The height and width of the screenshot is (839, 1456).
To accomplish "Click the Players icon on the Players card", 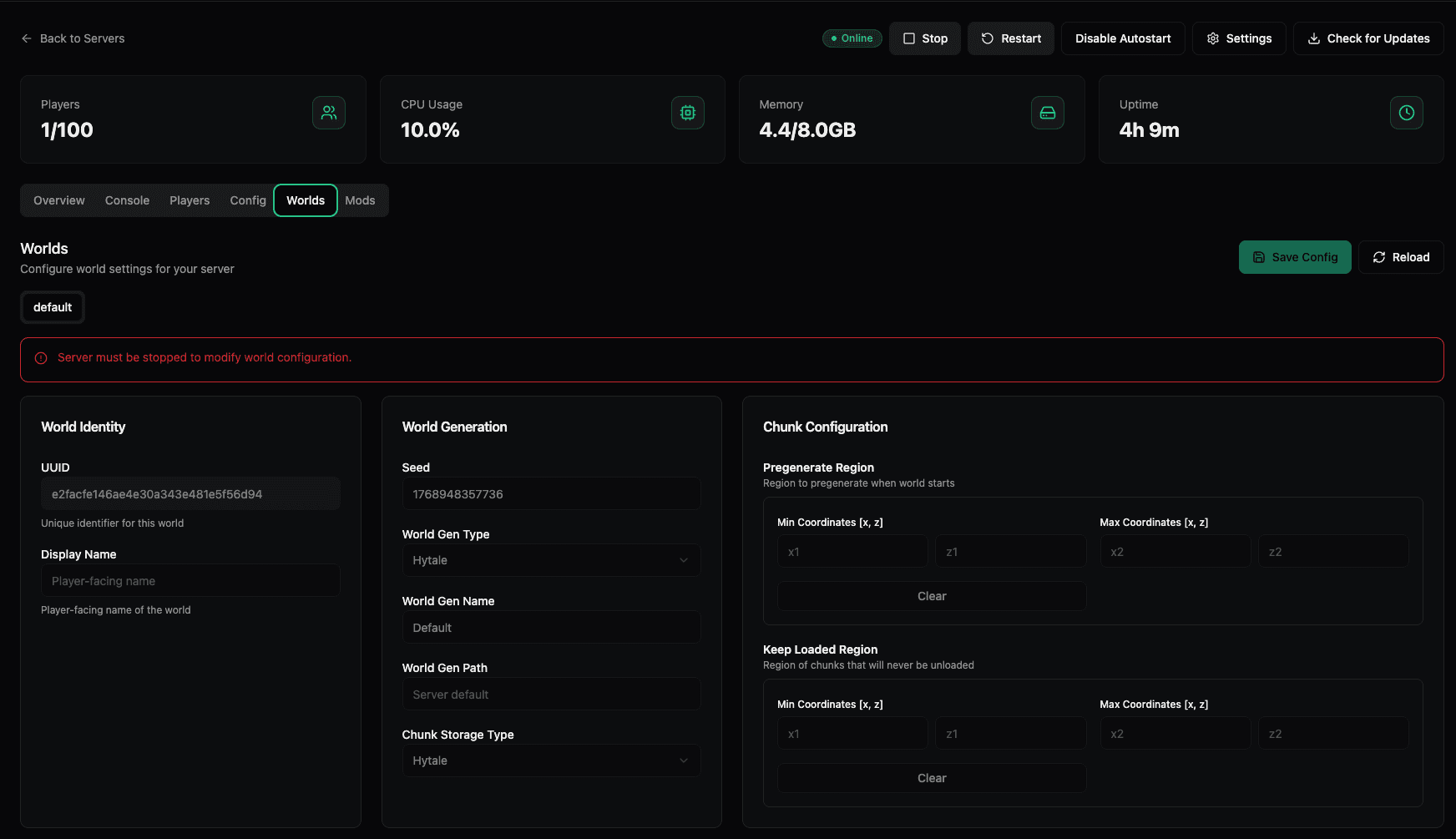I will tap(329, 113).
